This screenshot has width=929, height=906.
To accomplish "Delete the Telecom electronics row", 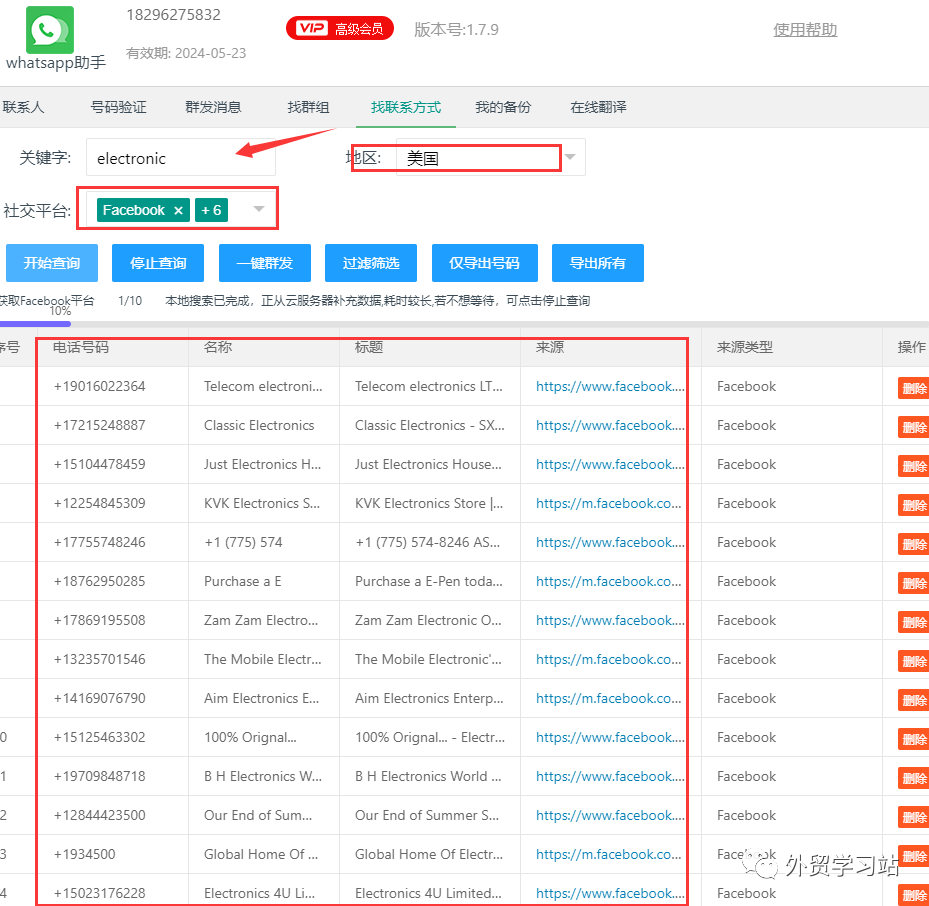I will pos(914,389).
